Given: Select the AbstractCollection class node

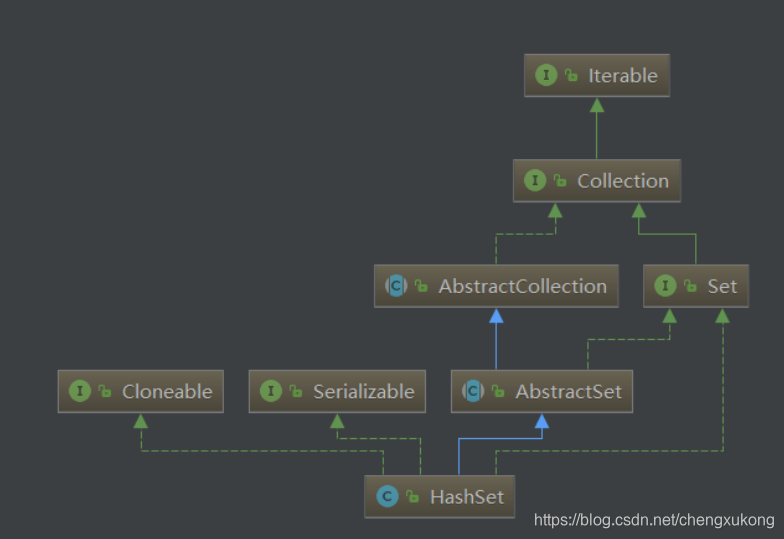Looking at the screenshot, I should click(x=496, y=286).
